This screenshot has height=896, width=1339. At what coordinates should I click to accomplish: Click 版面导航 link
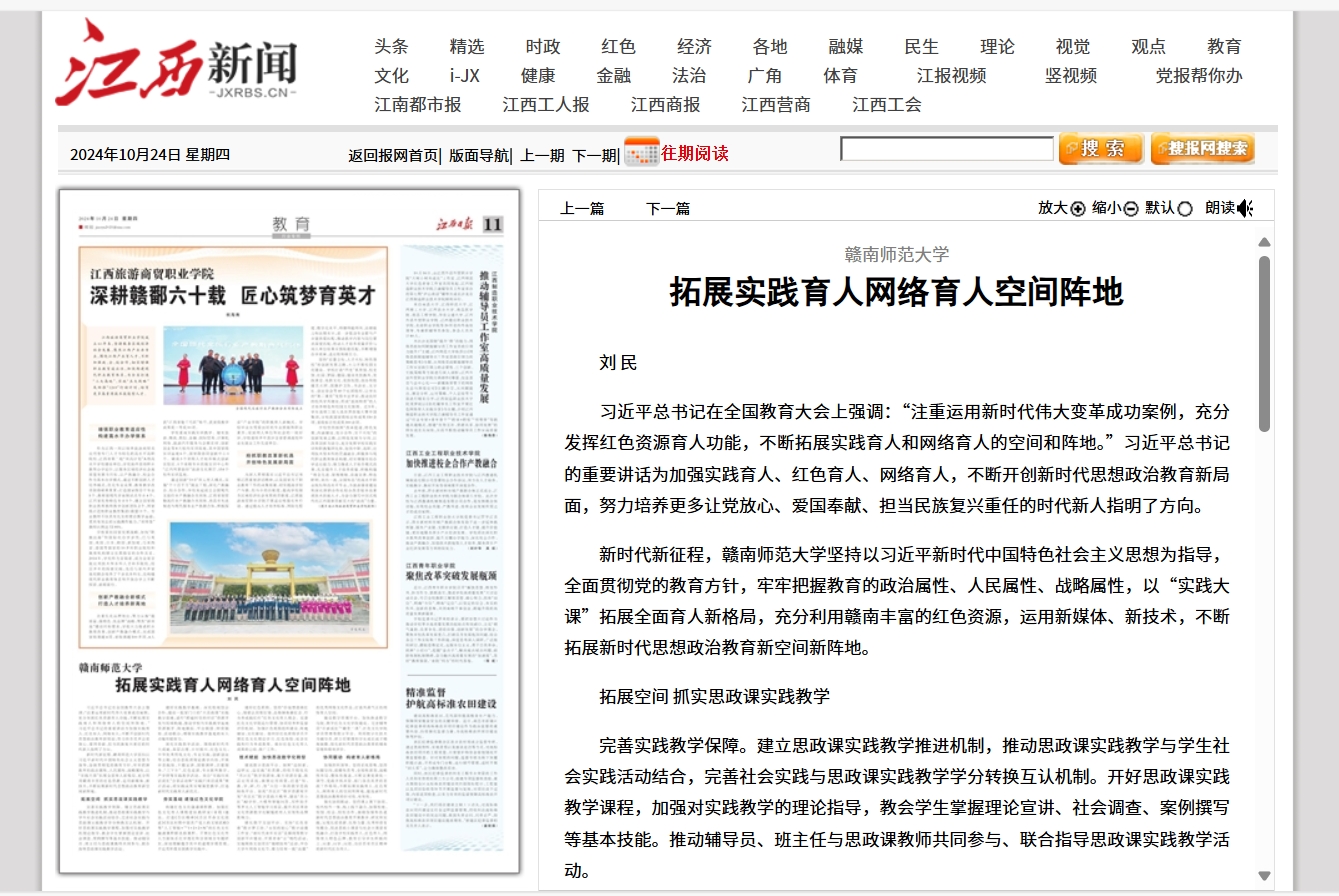(x=479, y=155)
